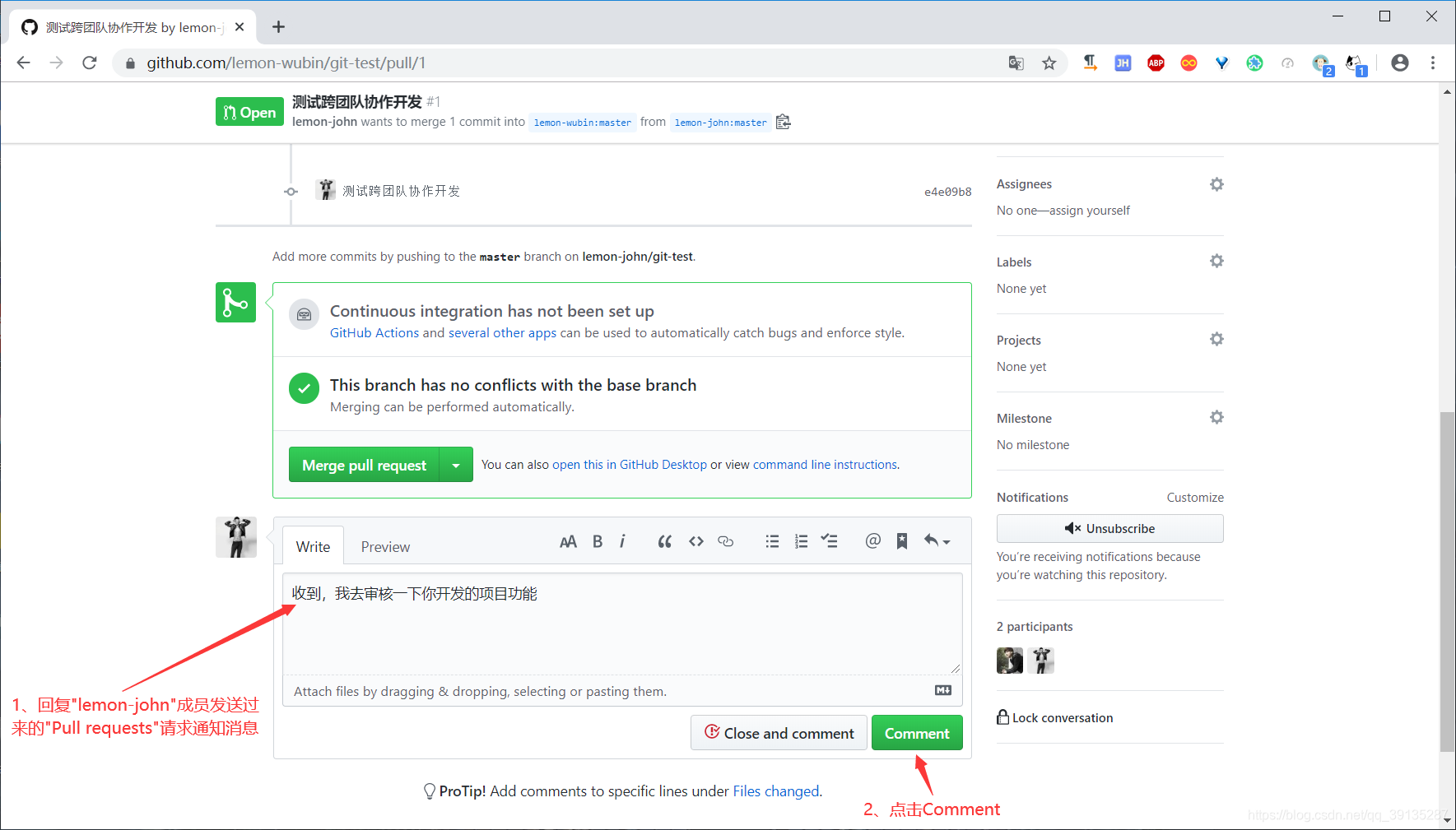Click the Unsubscribe button
The height and width of the screenshot is (830, 1456).
[x=1109, y=528]
